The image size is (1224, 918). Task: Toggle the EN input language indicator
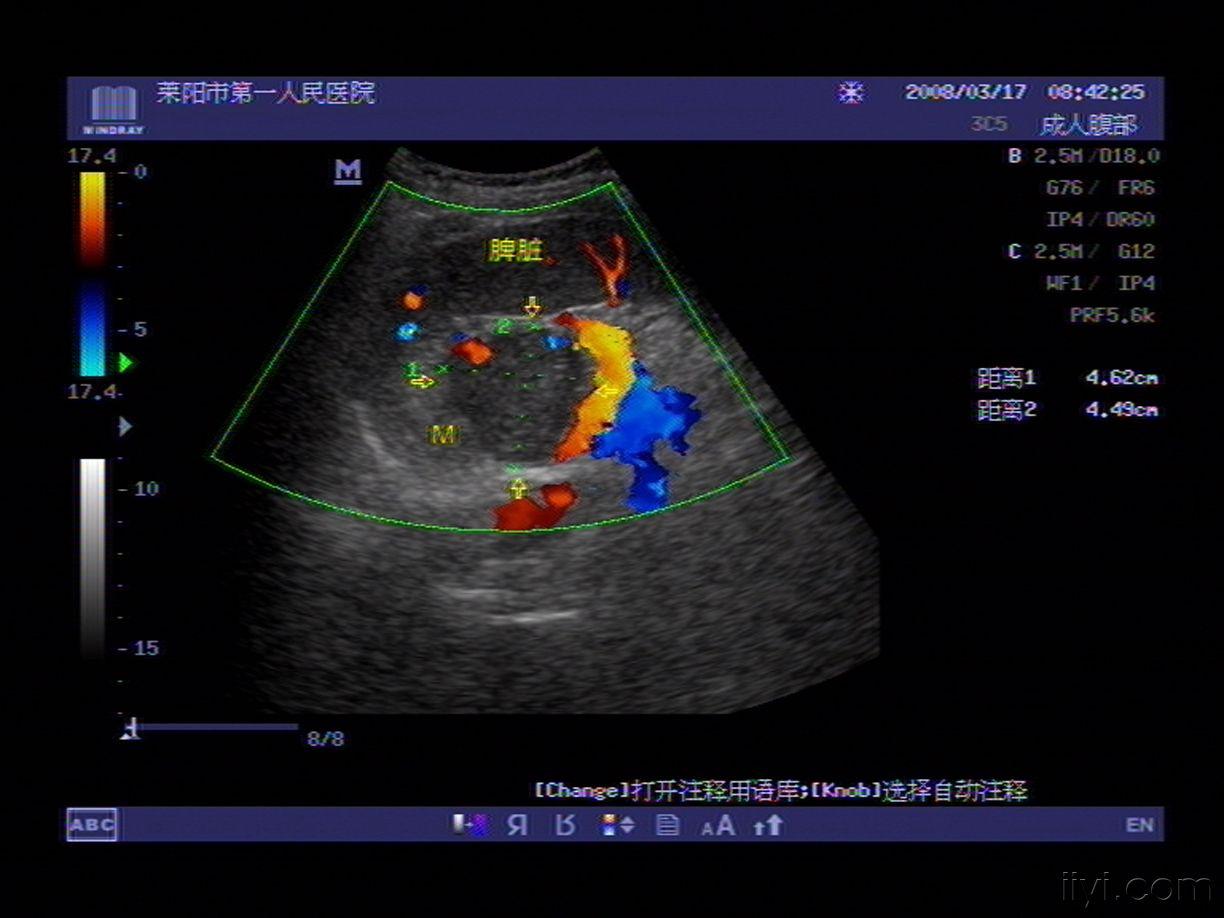coord(1139,825)
